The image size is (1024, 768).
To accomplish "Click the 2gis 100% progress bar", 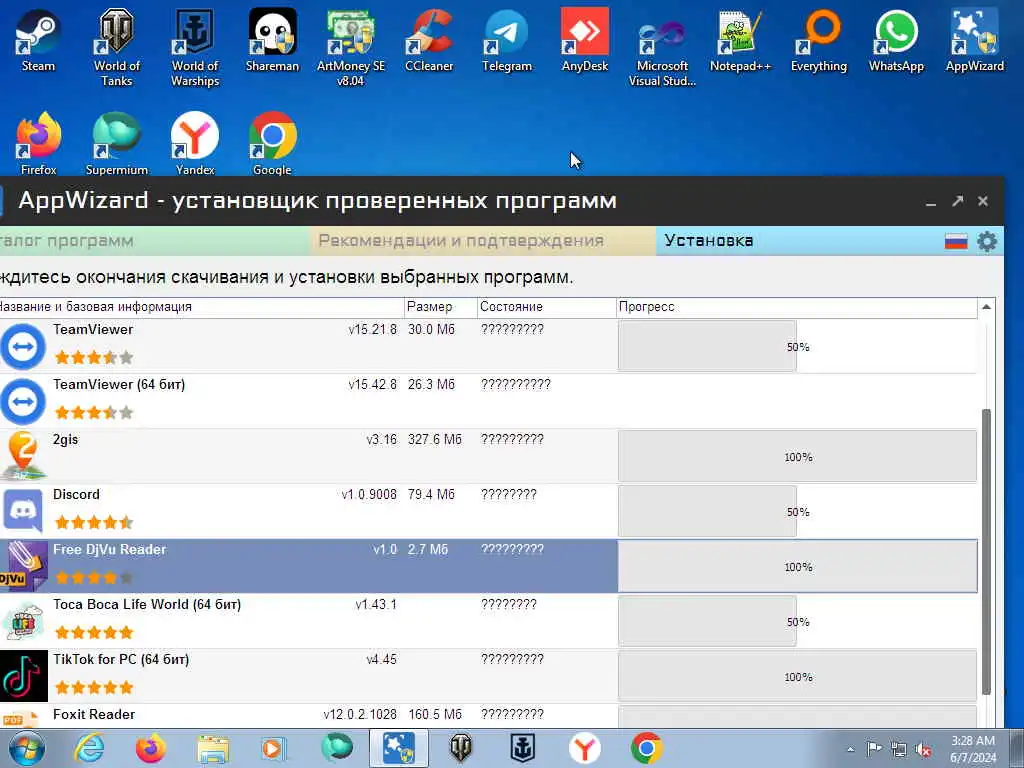I will (x=797, y=456).
